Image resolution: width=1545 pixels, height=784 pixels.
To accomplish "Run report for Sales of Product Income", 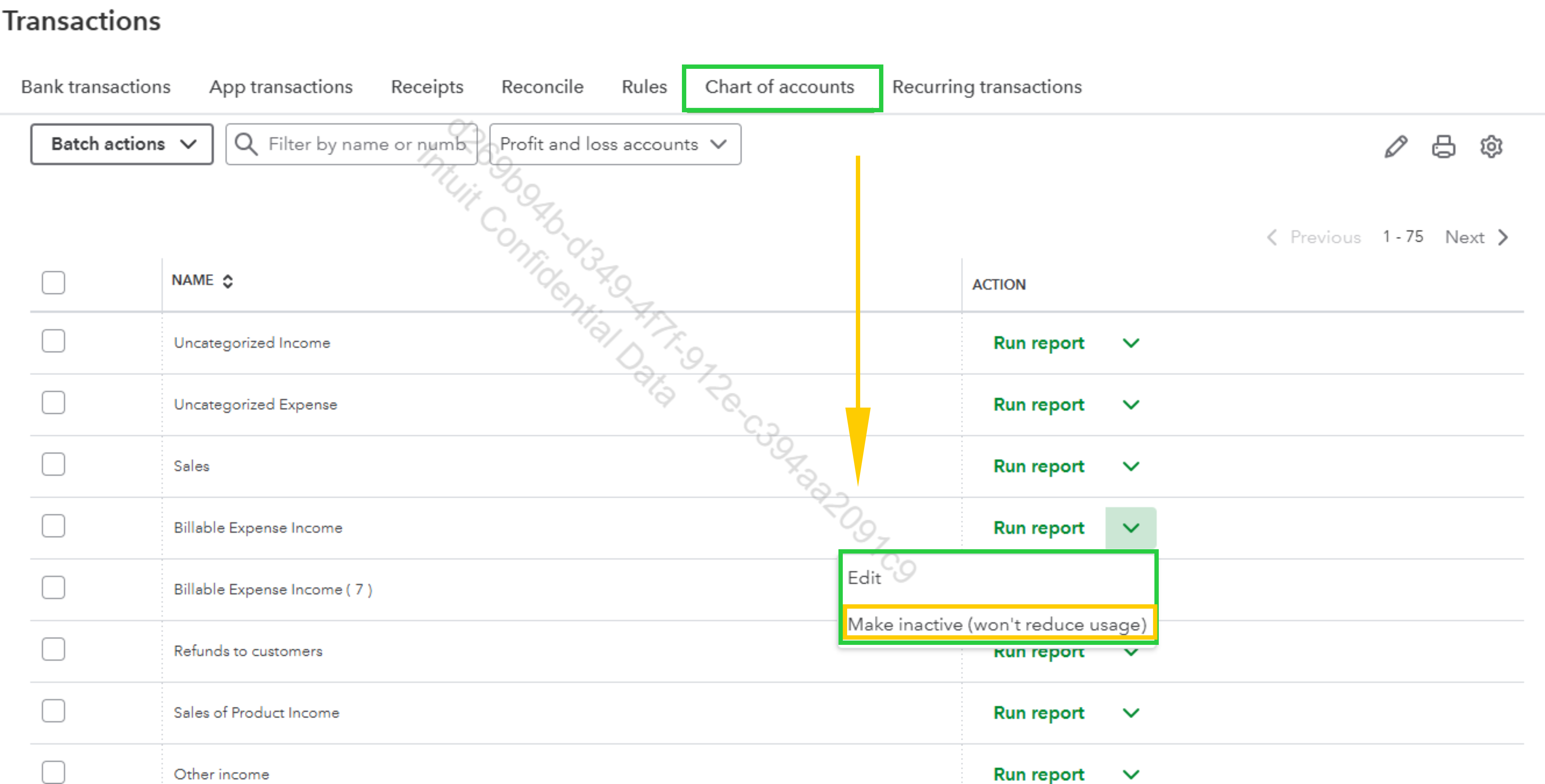I will pyautogui.click(x=1039, y=713).
